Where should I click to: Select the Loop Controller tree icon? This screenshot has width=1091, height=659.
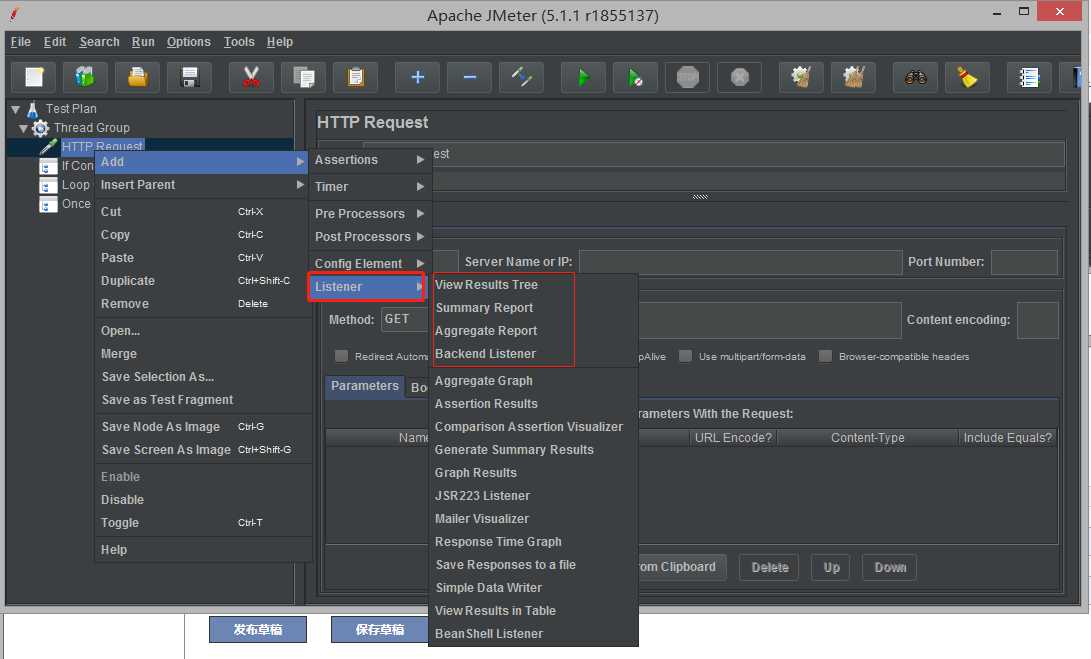(x=48, y=185)
